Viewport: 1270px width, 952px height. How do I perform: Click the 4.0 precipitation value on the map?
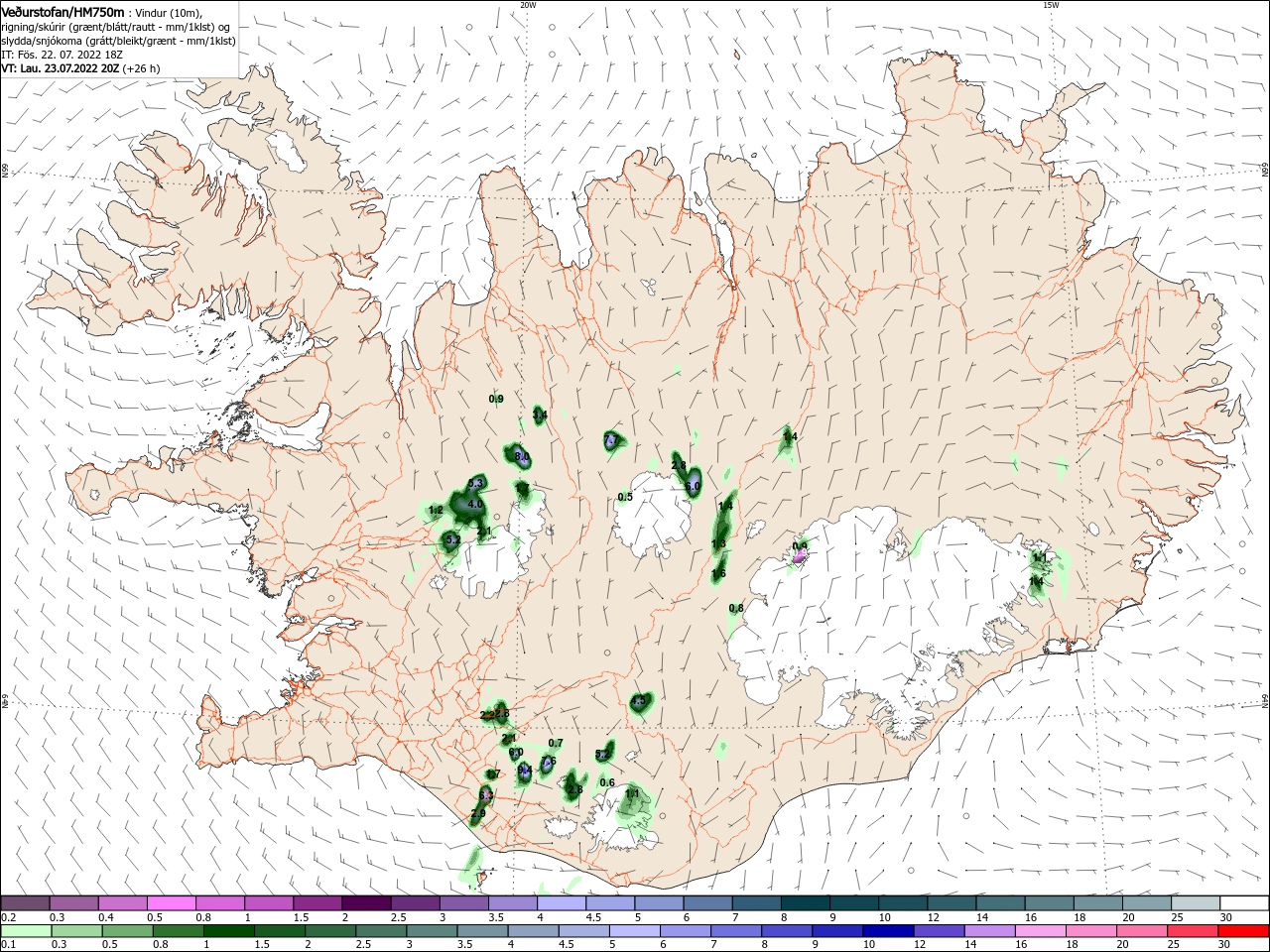[475, 505]
